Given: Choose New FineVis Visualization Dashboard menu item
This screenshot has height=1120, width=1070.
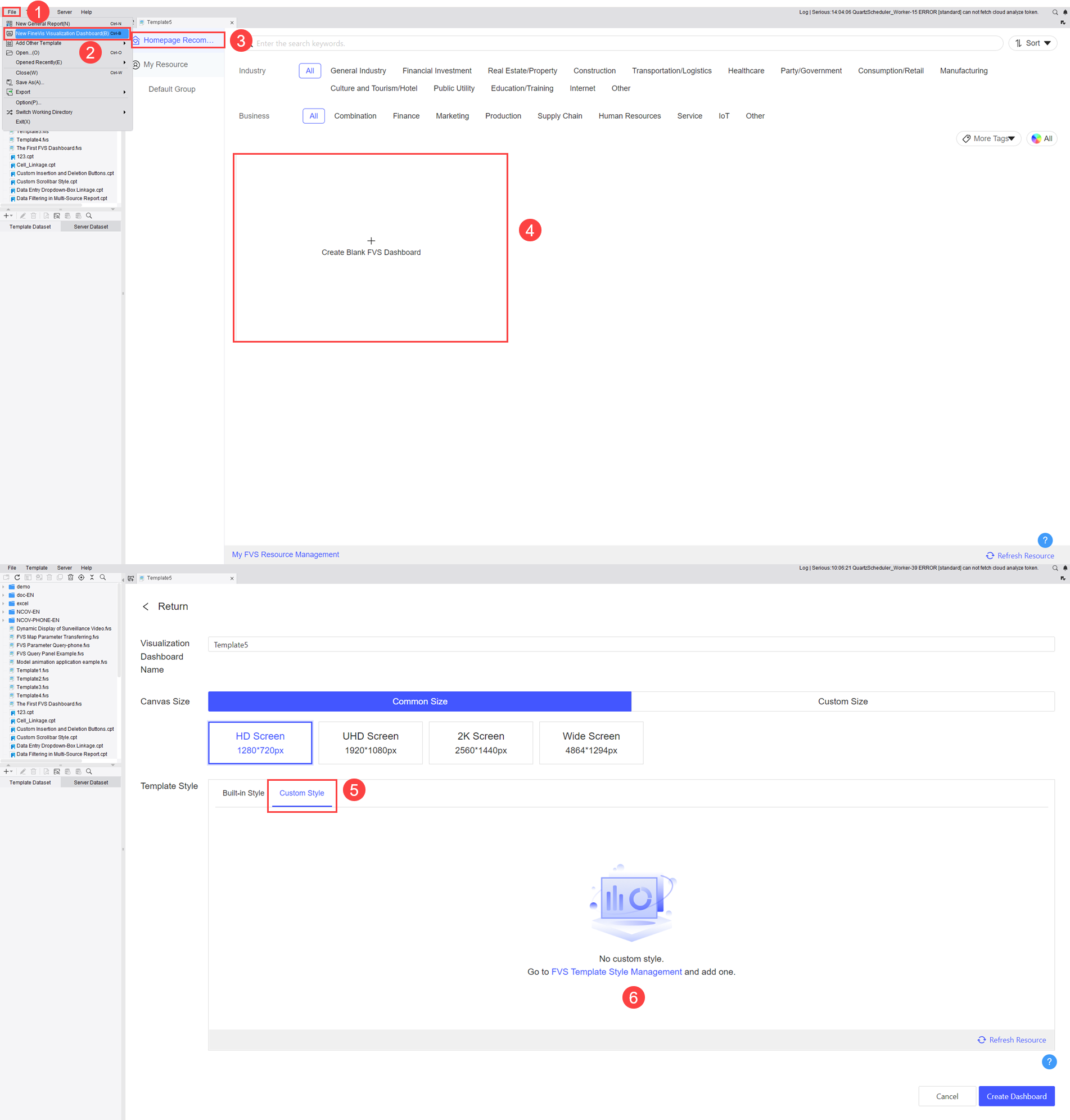Looking at the screenshot, I should click(x=67, y=33).
